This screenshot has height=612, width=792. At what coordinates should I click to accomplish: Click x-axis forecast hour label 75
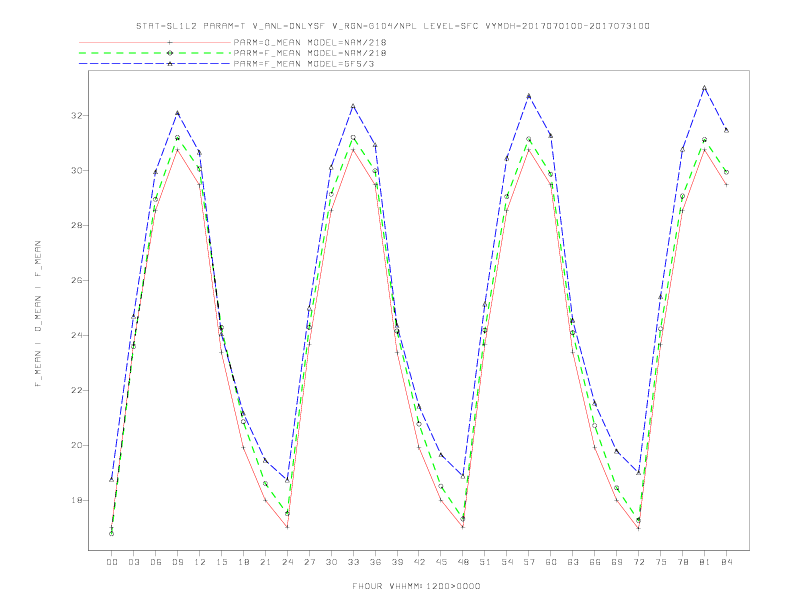click(x=661, y=562)
